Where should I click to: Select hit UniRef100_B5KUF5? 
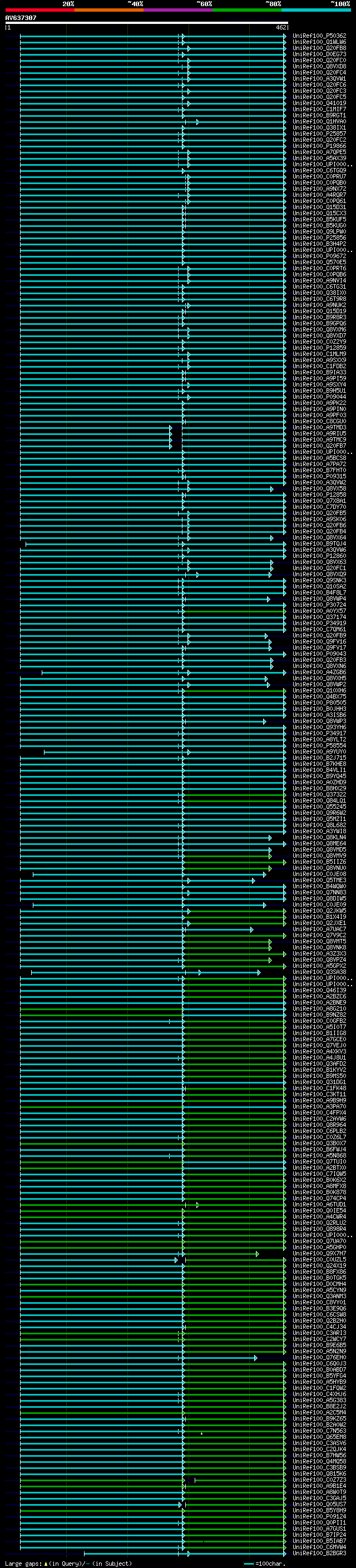point(319,220)
